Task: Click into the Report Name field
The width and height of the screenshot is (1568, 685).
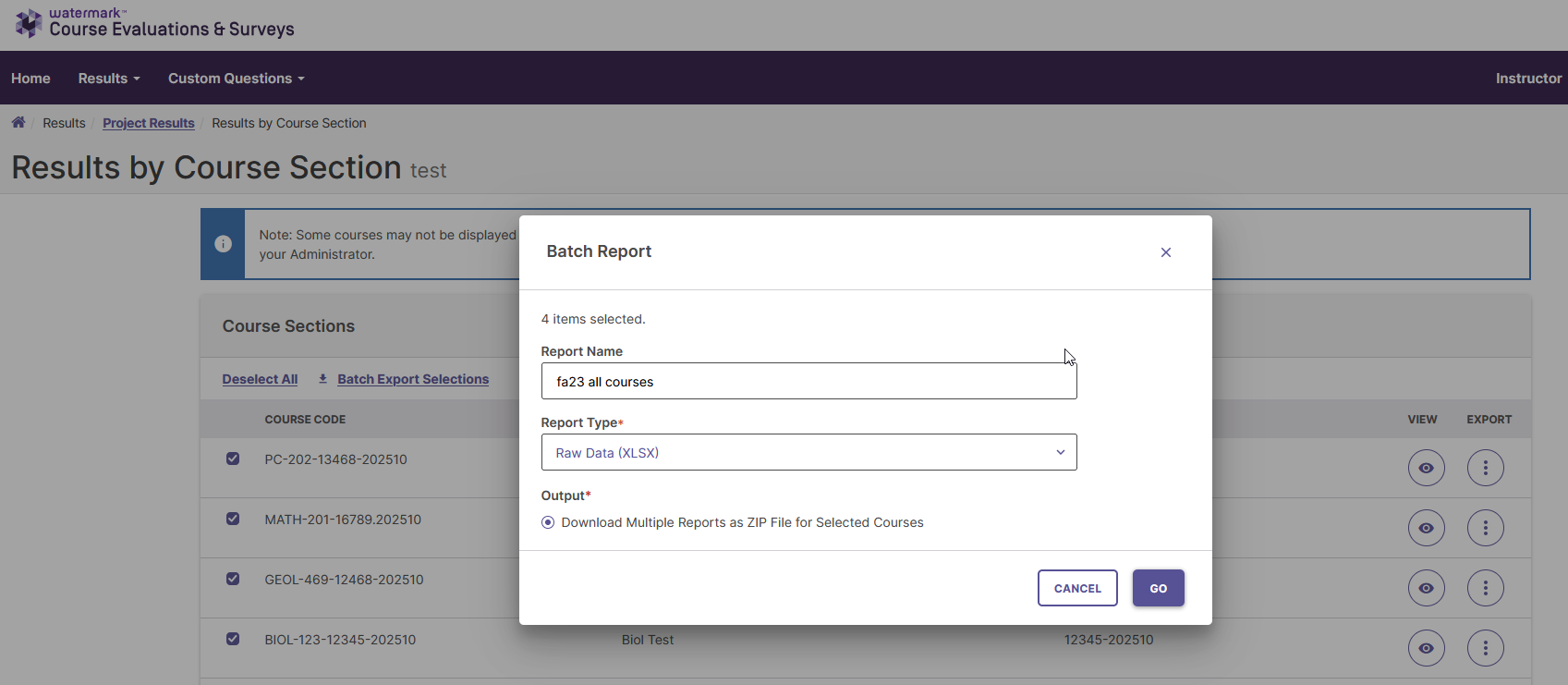Action: [808, 381]
